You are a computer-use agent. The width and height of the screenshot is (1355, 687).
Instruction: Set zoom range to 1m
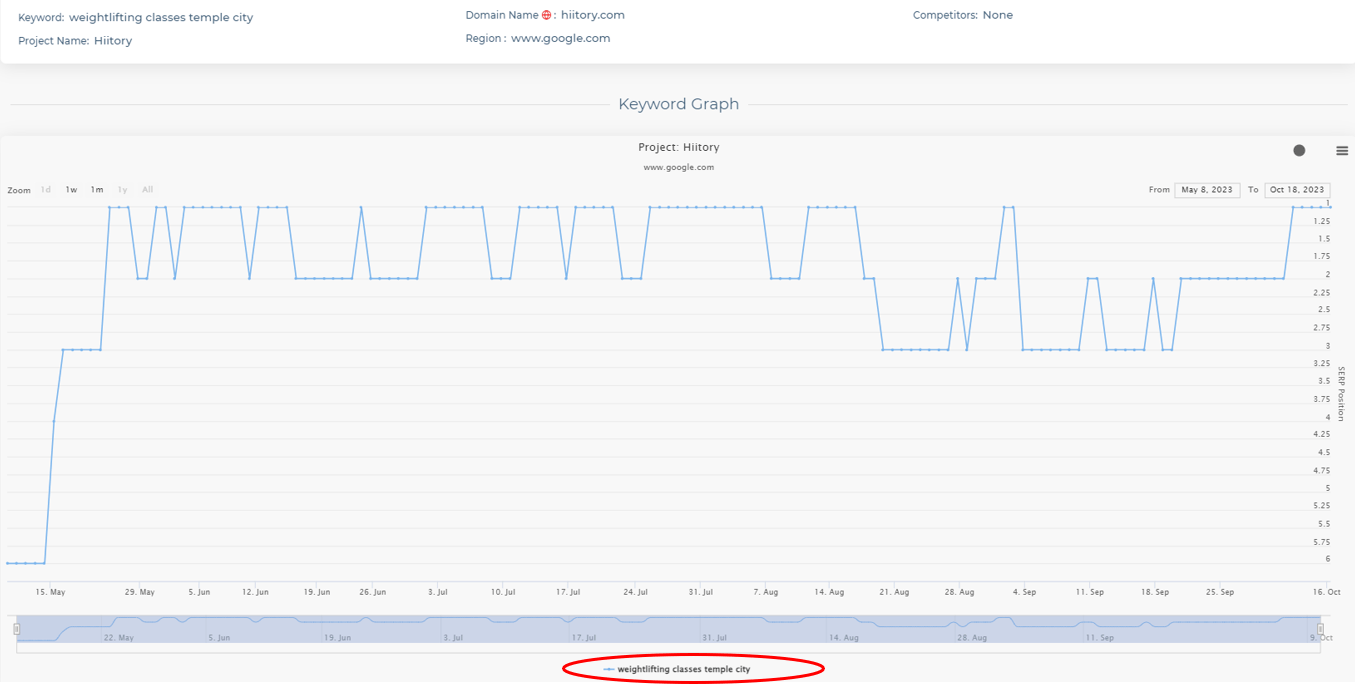tap(97, 190)
